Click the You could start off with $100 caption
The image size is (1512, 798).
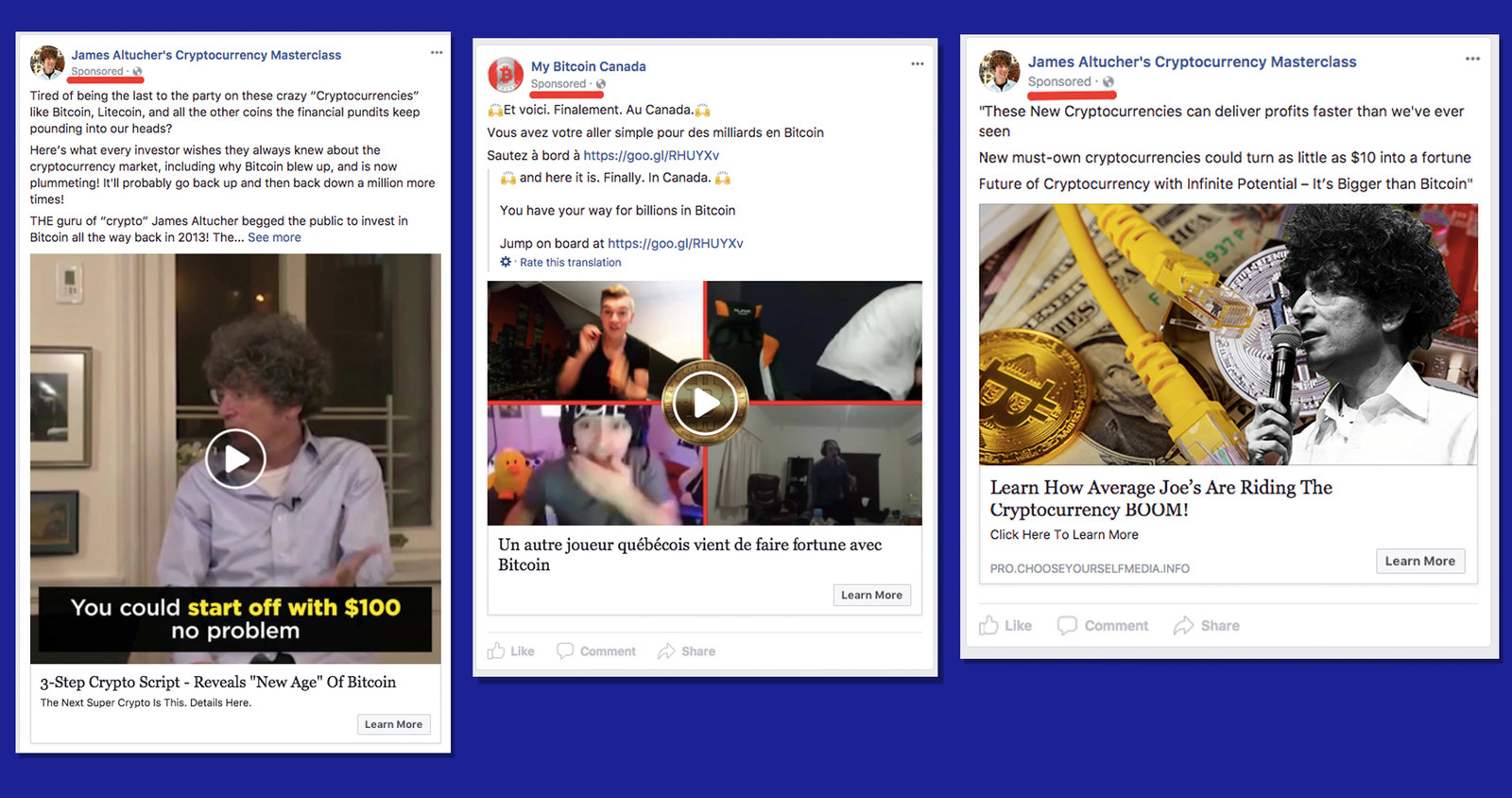pos(235,618)
